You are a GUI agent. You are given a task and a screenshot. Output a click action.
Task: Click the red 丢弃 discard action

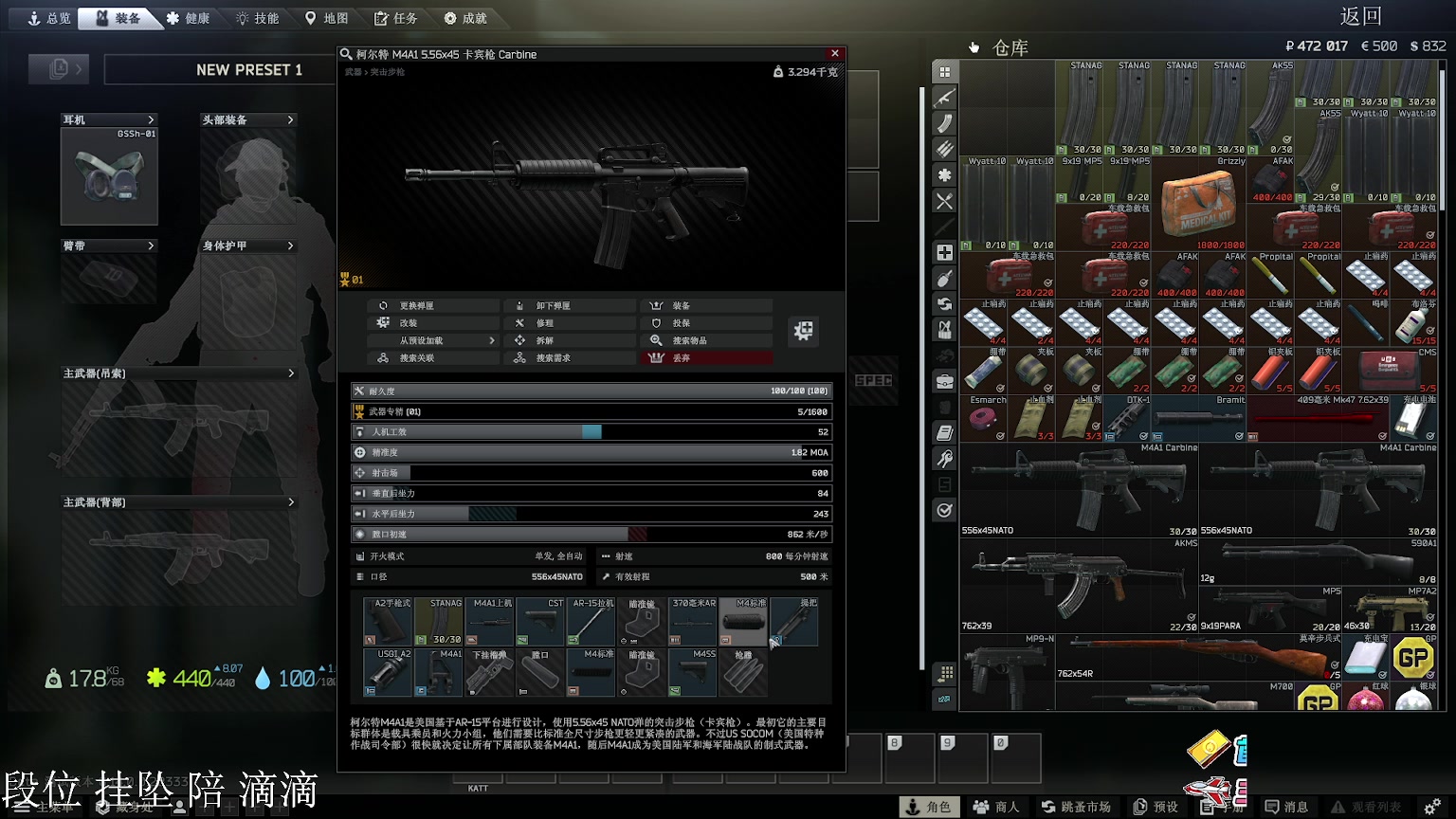click(706, 357)
